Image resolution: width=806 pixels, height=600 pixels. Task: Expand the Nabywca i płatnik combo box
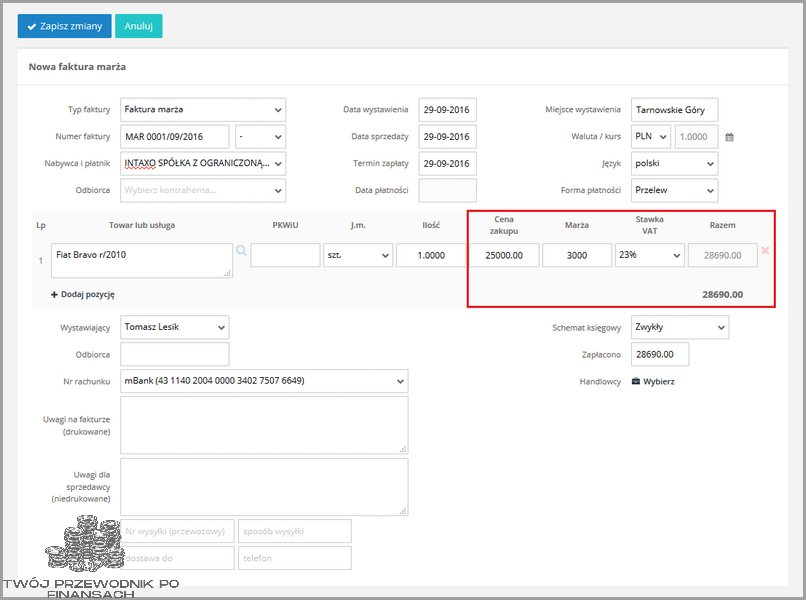203,163
